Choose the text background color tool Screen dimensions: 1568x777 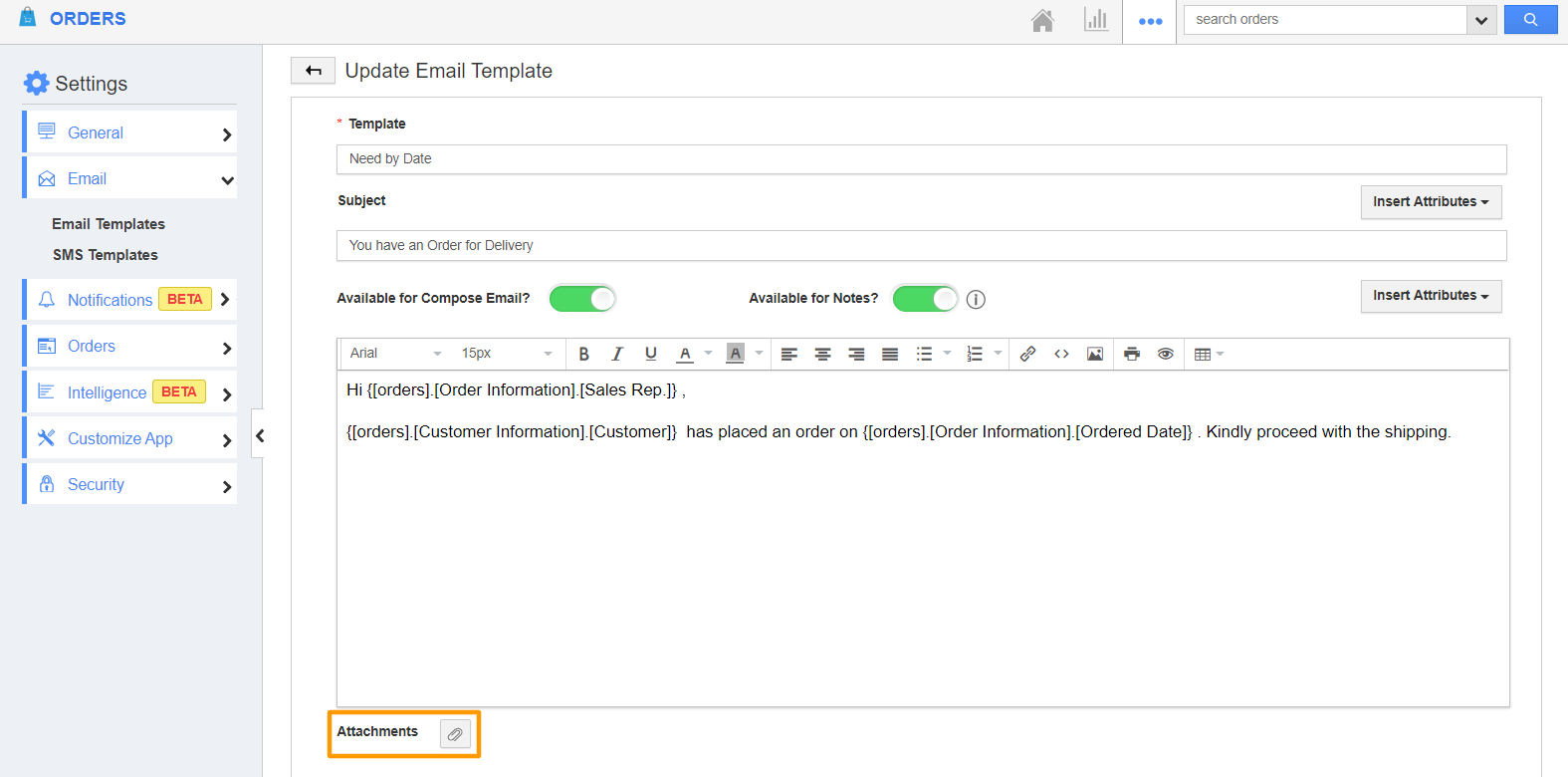coord(736,354)
